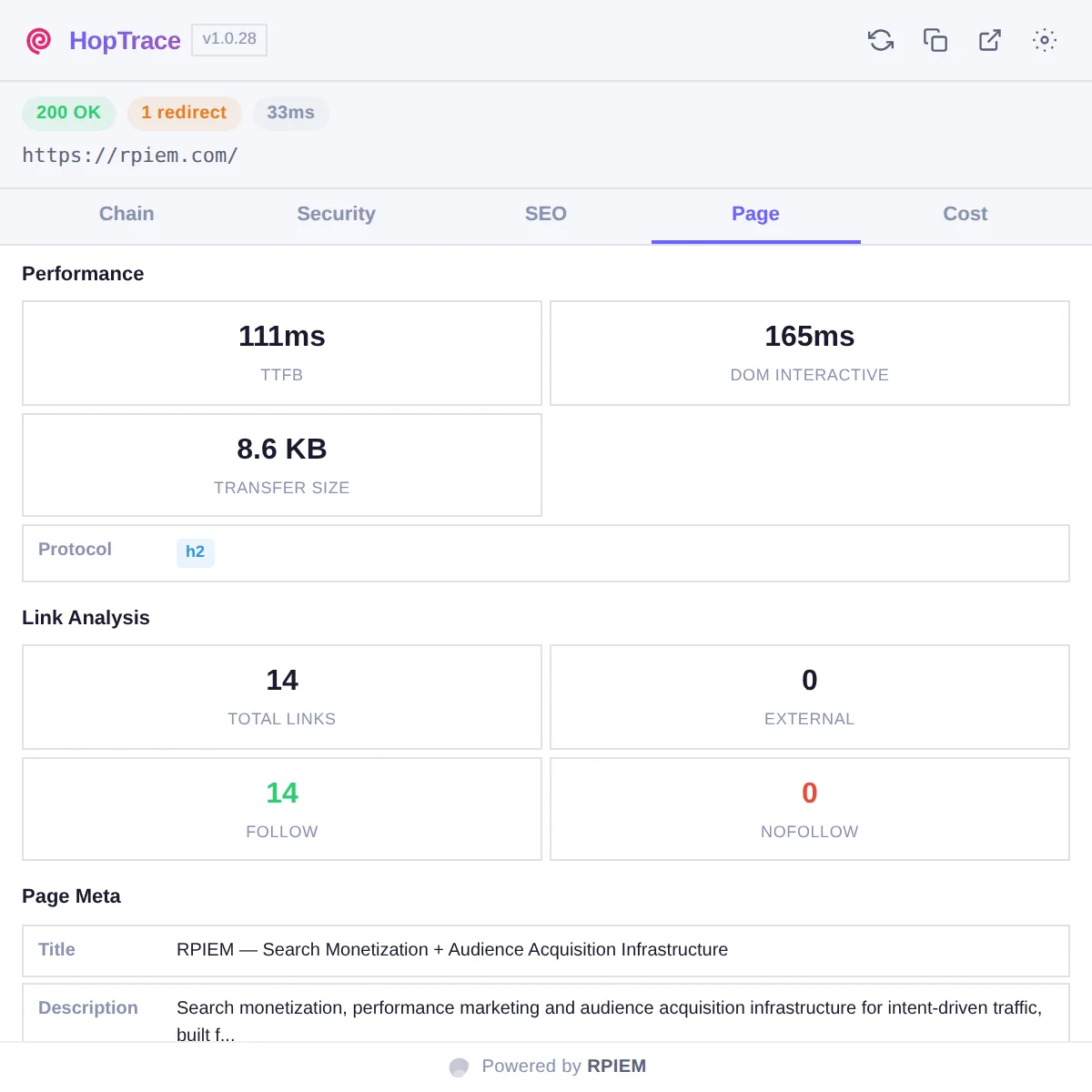
Task: Click the 1 redirect badge
Action: pos(184,113)
